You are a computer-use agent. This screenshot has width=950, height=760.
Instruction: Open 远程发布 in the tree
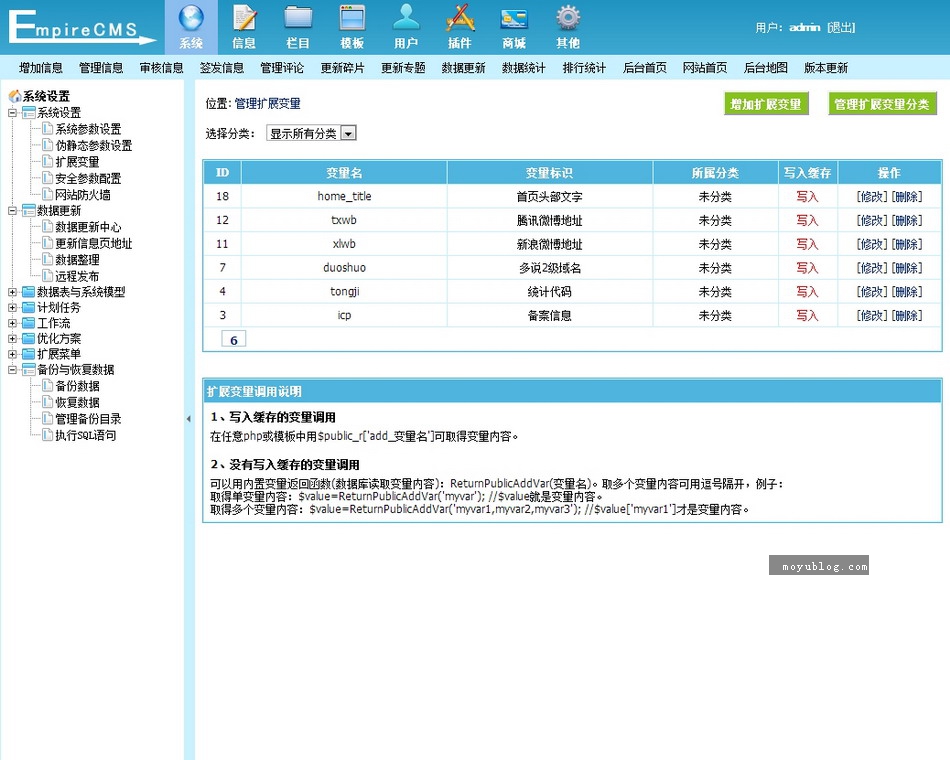click(x=78, y=276)
